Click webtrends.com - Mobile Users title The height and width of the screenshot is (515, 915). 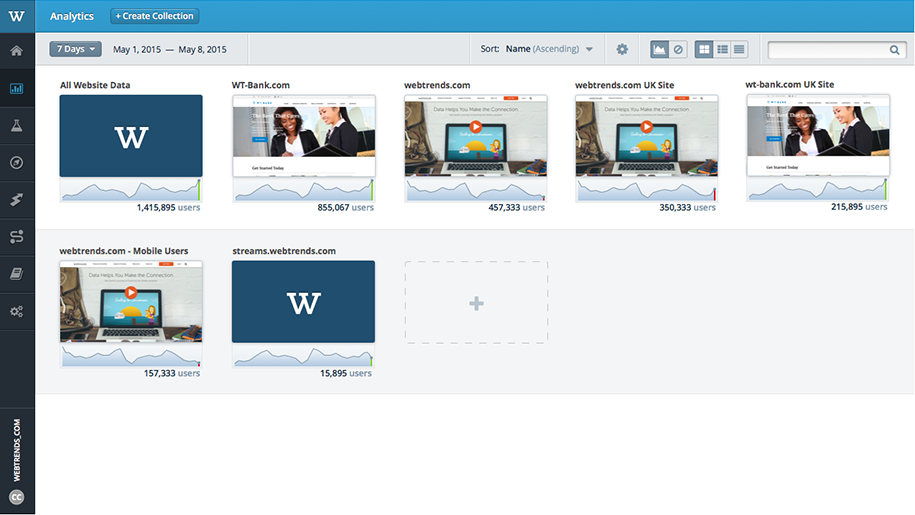pos(124,251)
